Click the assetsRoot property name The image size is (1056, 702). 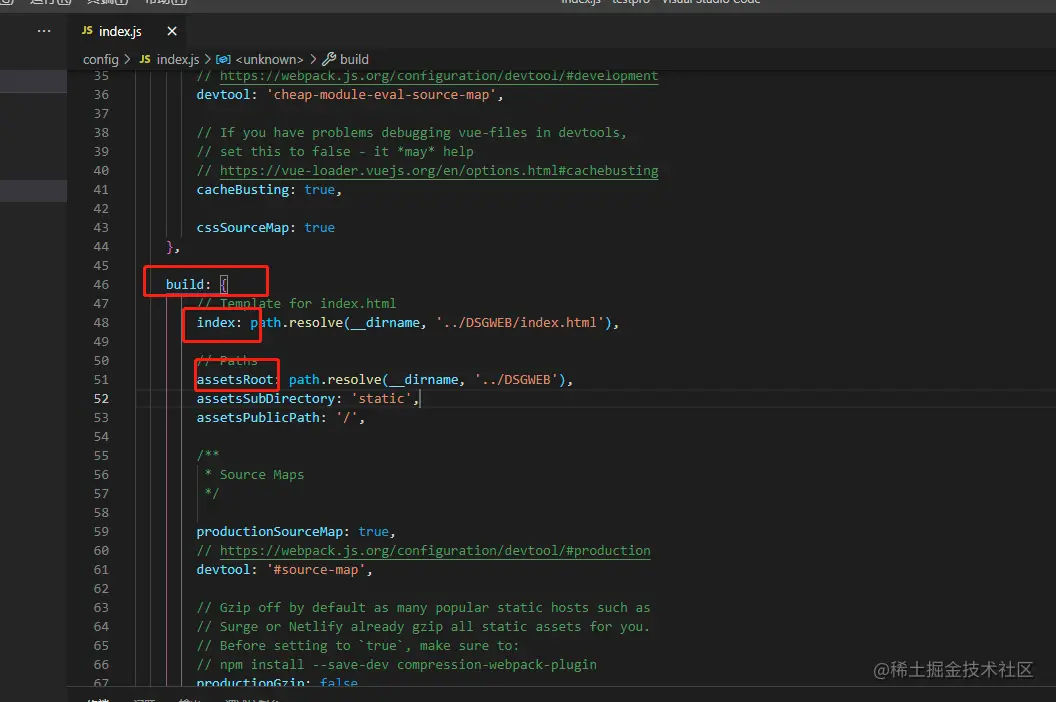point(234,379)
